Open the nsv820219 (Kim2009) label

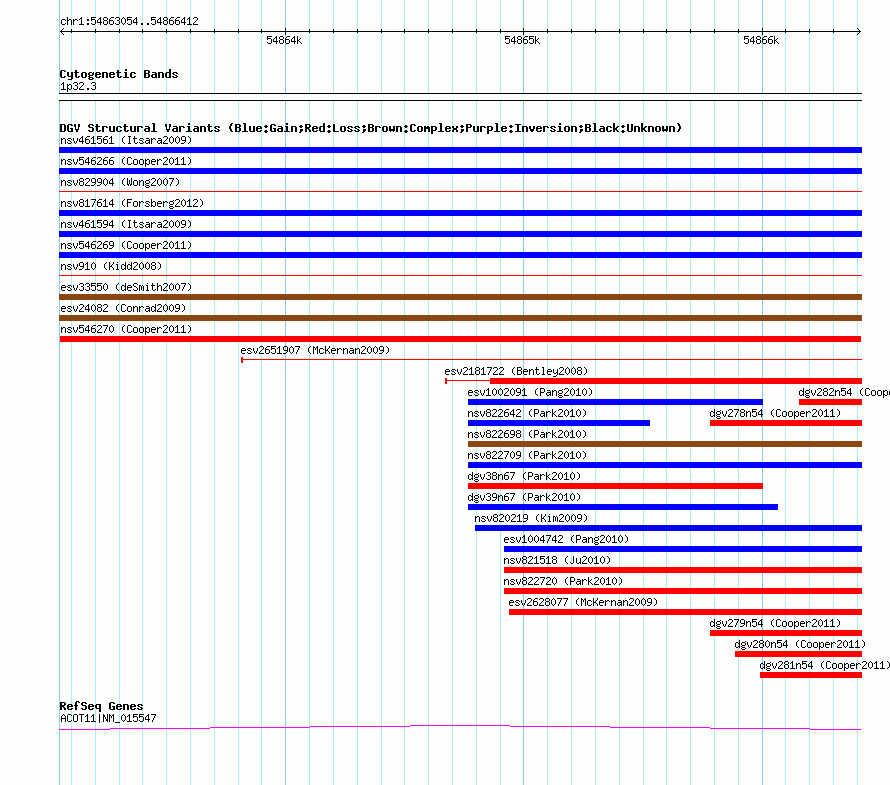coord(531,518)
